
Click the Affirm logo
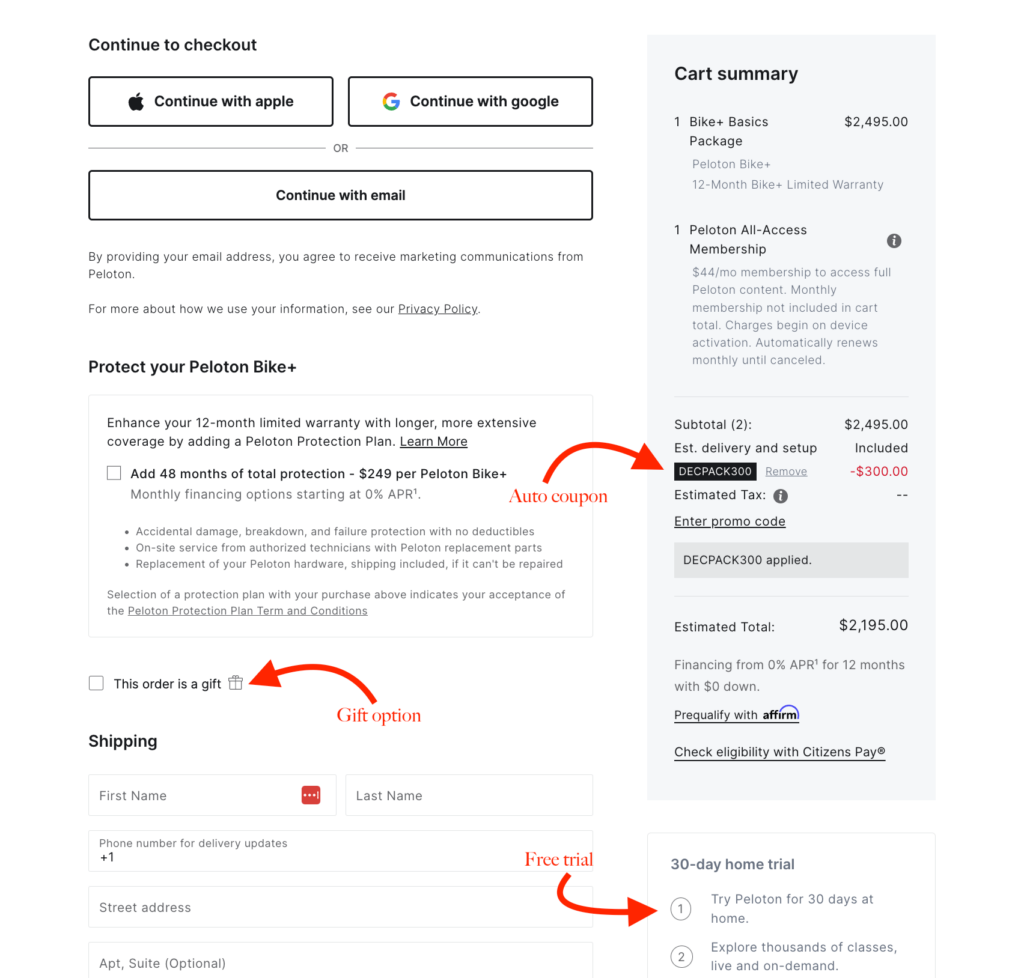coord(779,714)
